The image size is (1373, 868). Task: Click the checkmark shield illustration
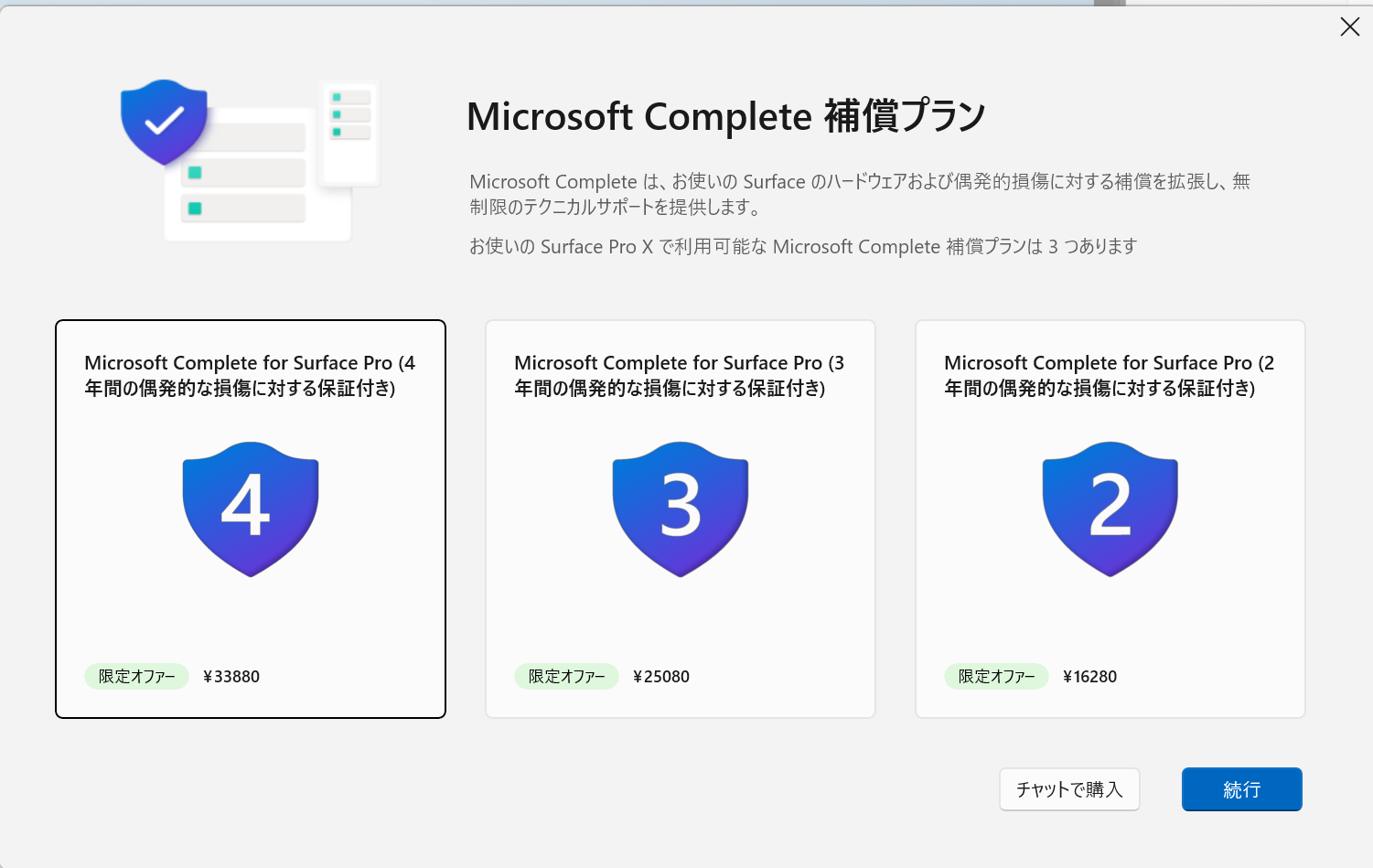(164, 122)
